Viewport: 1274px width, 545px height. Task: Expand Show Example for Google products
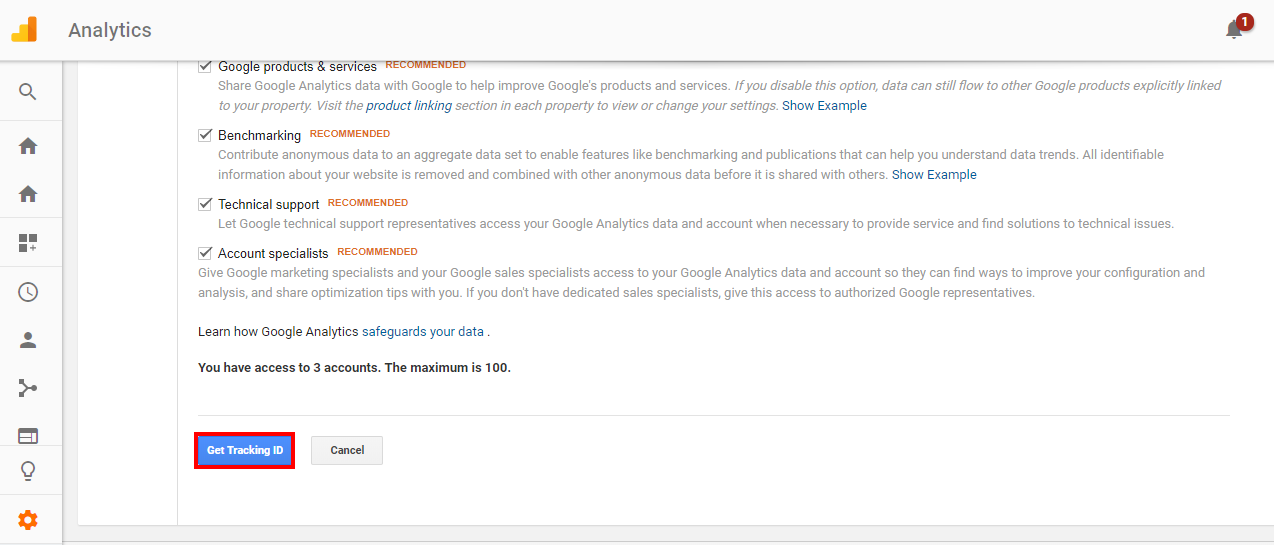point(824,106)
